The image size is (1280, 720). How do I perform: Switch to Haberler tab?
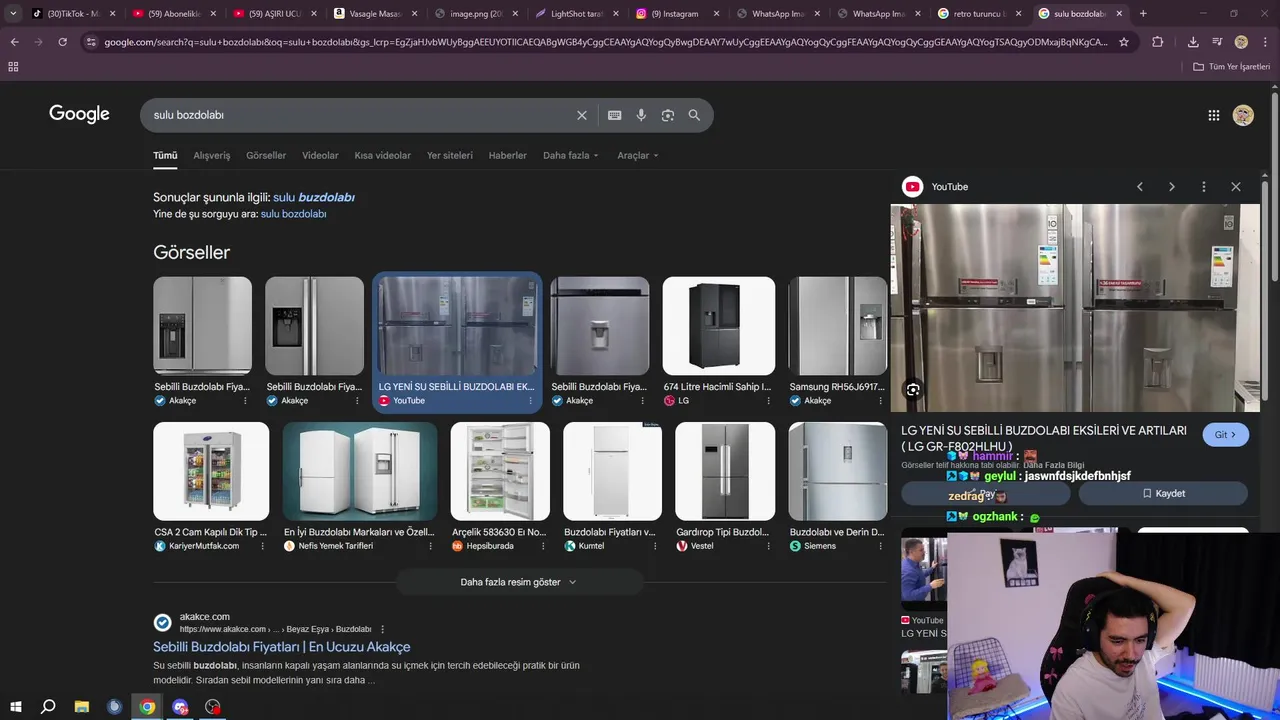coord(507,156)
